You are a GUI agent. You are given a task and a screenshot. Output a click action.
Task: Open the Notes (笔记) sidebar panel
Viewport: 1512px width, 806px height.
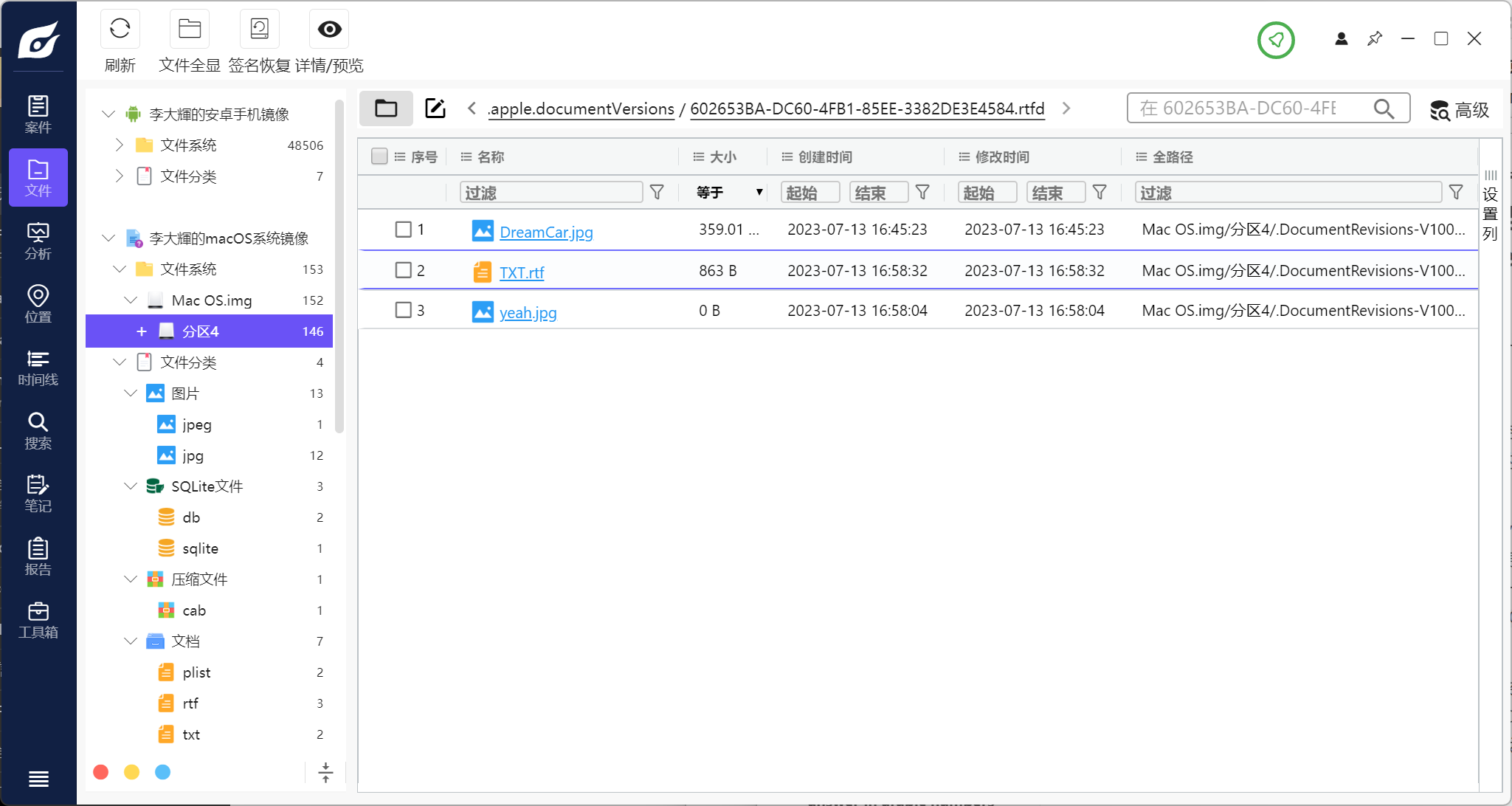click(x=38, y=494)
